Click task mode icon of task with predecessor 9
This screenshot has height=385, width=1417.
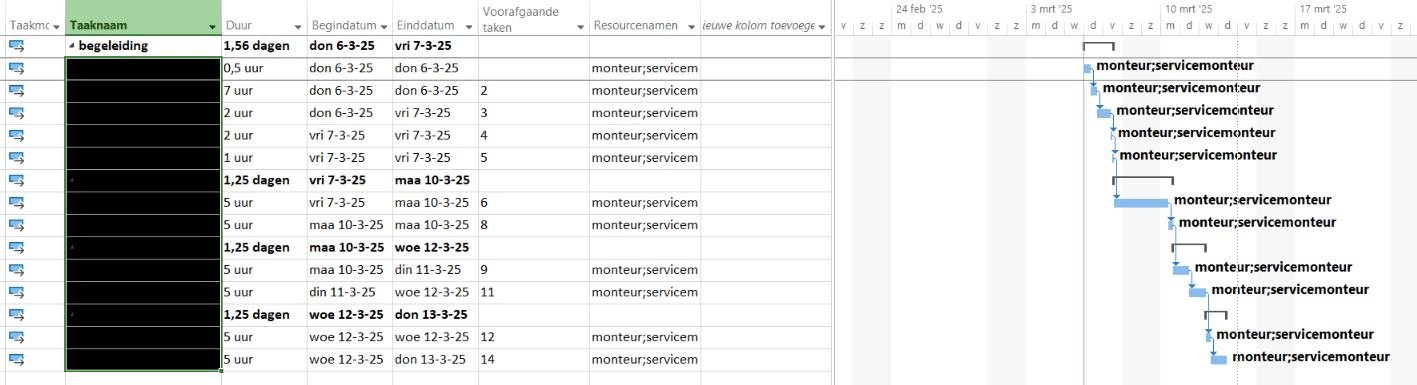click(17, 270)
